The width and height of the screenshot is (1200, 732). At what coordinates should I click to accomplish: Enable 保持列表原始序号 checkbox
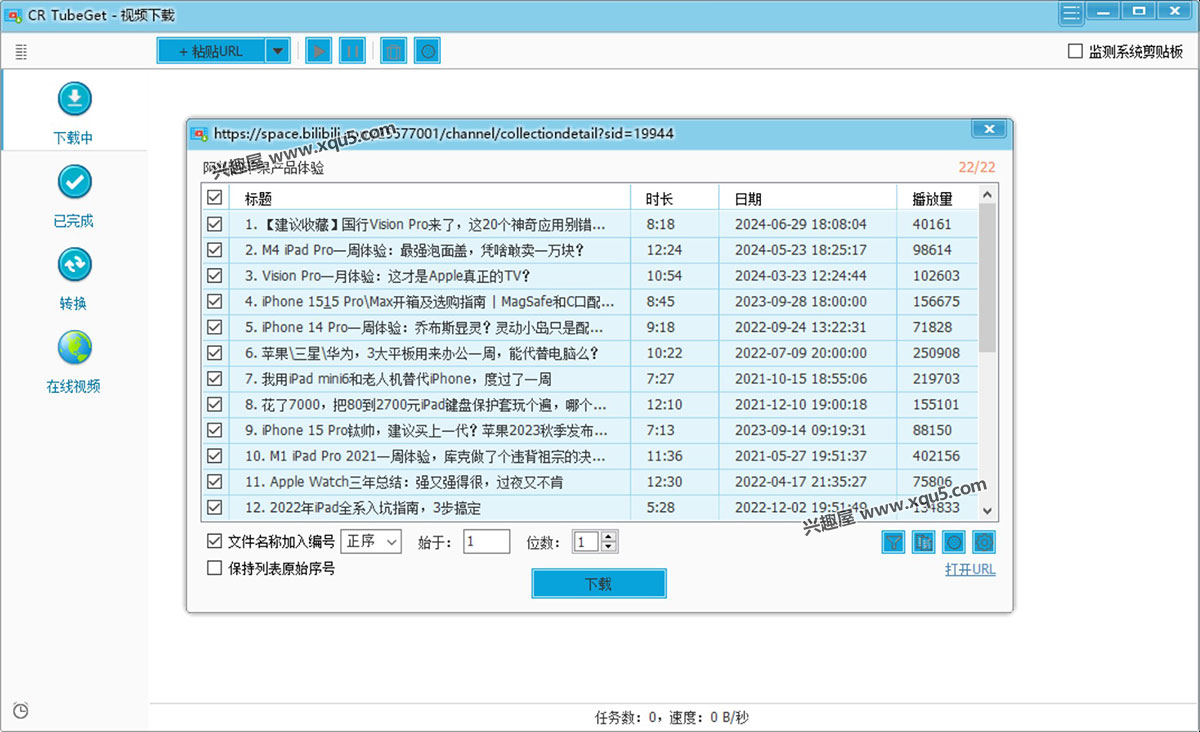pos(214,568)
